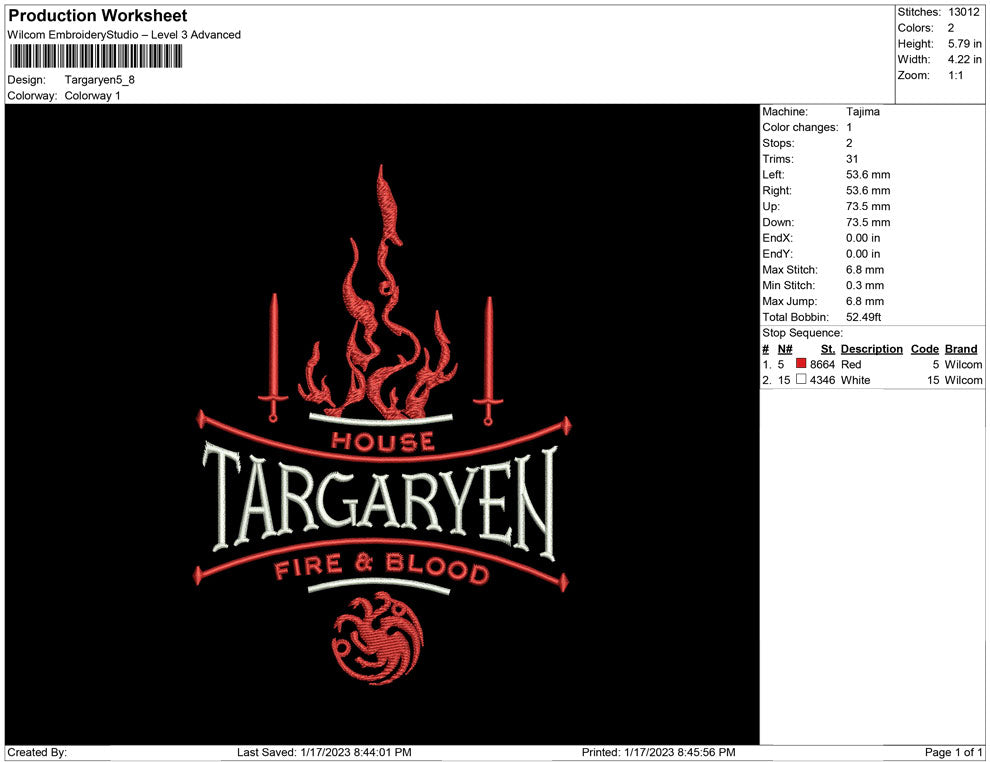990x762 pixels.
Task: Click the '4346' stitch count for White
Action: pos(822,380)
